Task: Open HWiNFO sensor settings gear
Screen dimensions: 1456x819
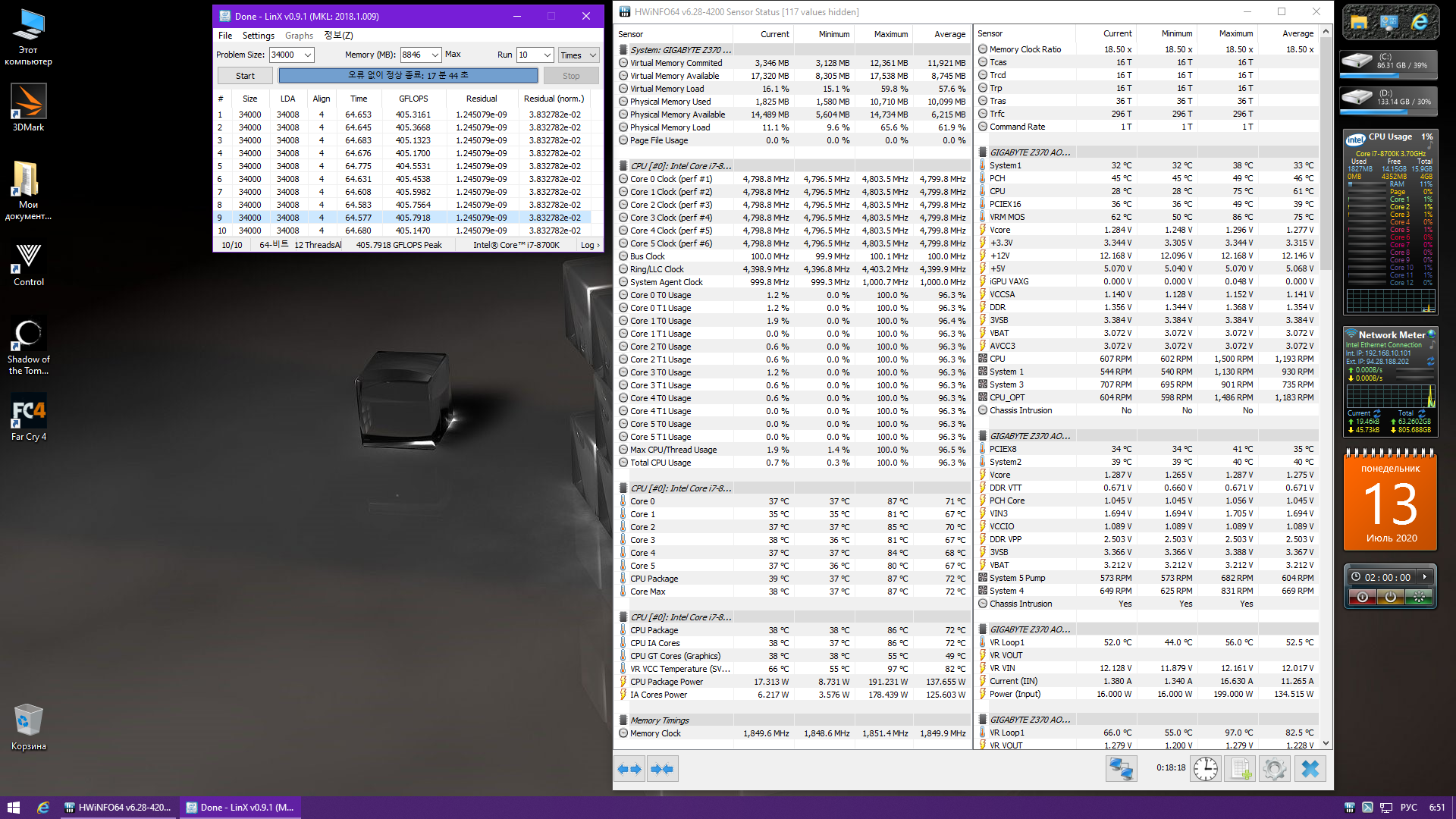Action: point(1275,769)
